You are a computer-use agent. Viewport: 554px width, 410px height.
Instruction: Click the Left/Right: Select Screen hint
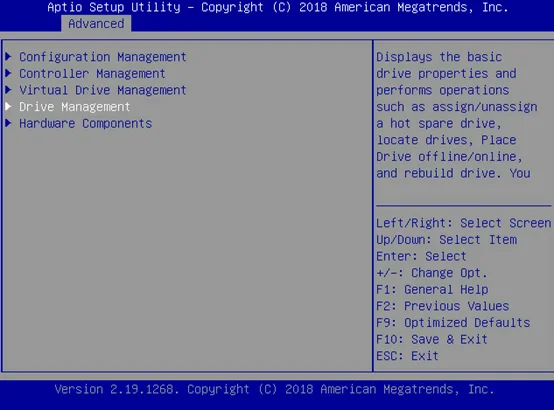pos(464,223)
